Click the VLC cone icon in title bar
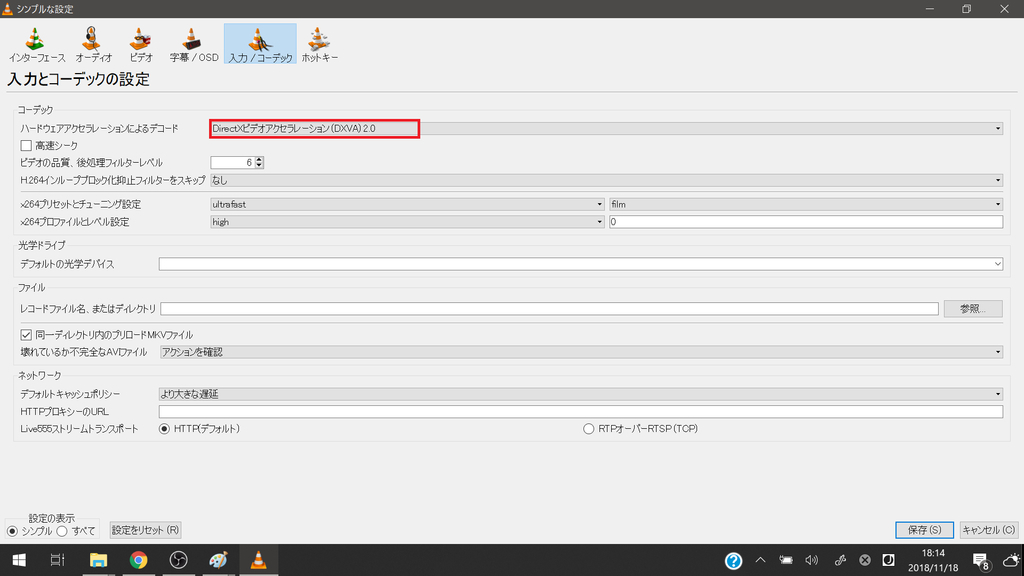Viewport: 1024px width, 576px height. tap(7, 8)
